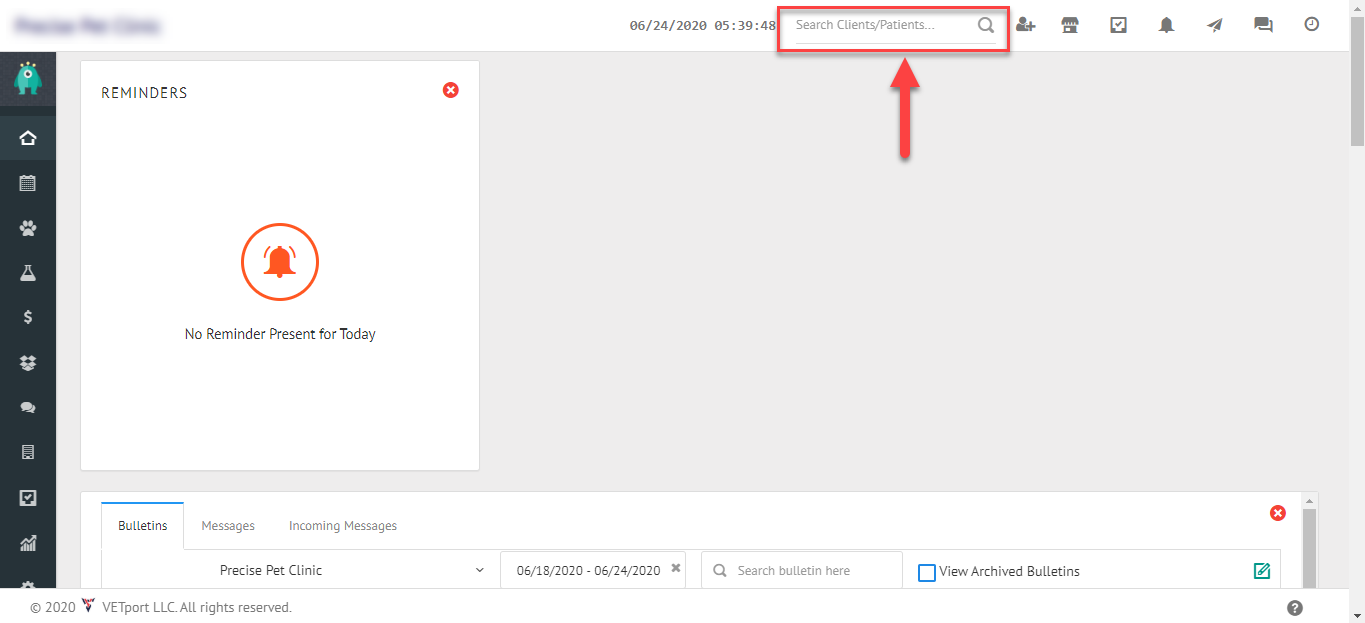Viewport: 1365px width, 623px height.
Task: Open the calendar icon in sidebar
Action: click(28, 183)
